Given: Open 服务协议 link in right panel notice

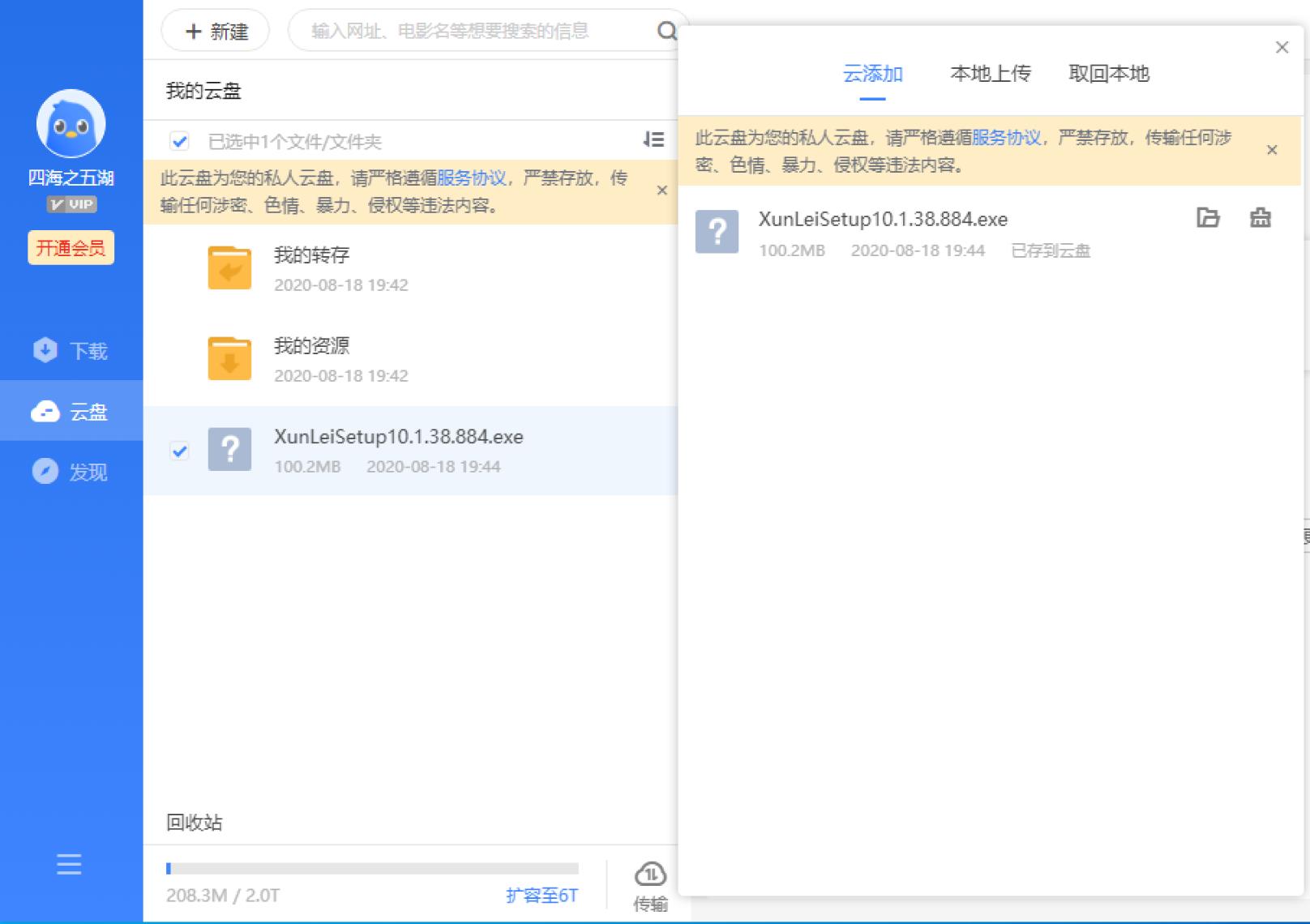Looking at the screenshot, I should coord(1006,138).
